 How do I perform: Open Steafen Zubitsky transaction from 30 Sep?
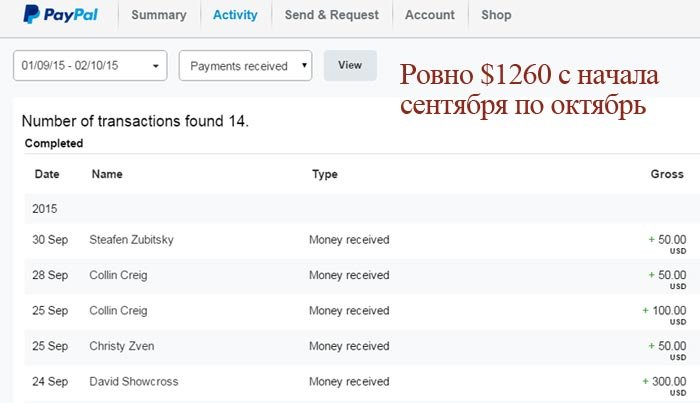(362, 241)
